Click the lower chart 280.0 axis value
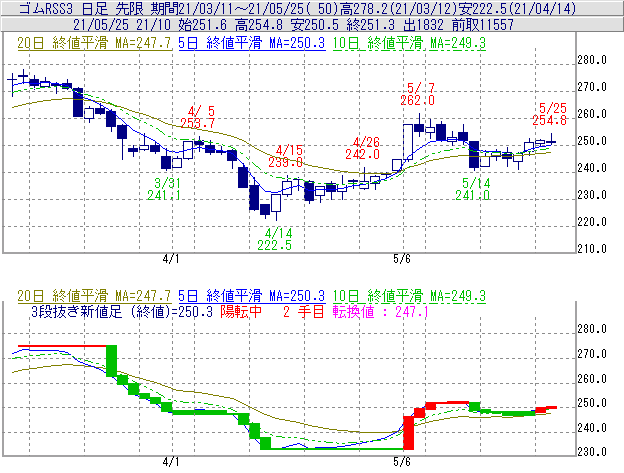The image size is (624, 473). (592, 329)
